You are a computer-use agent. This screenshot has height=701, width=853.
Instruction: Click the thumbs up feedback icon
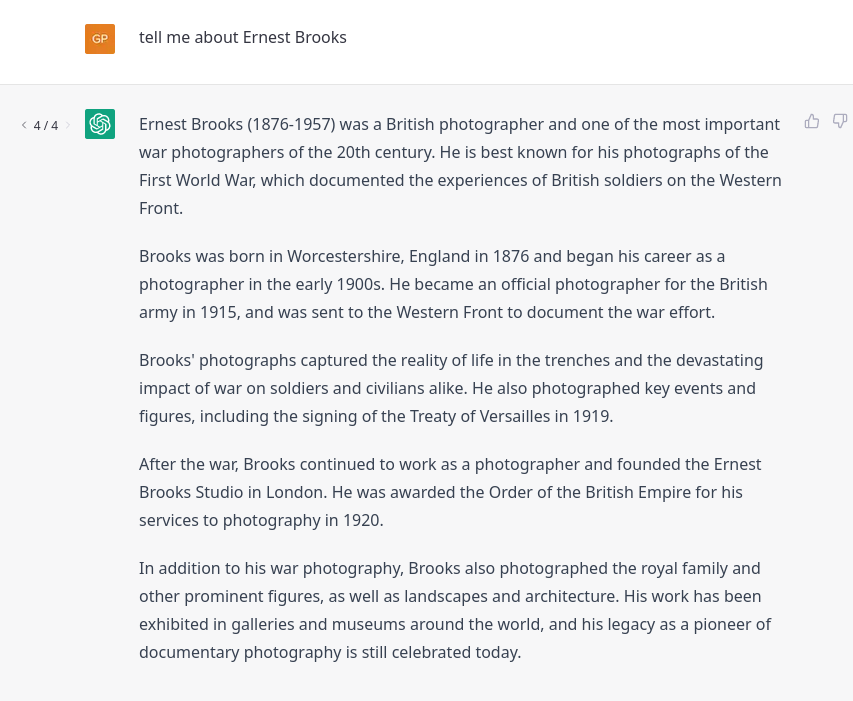812,121
